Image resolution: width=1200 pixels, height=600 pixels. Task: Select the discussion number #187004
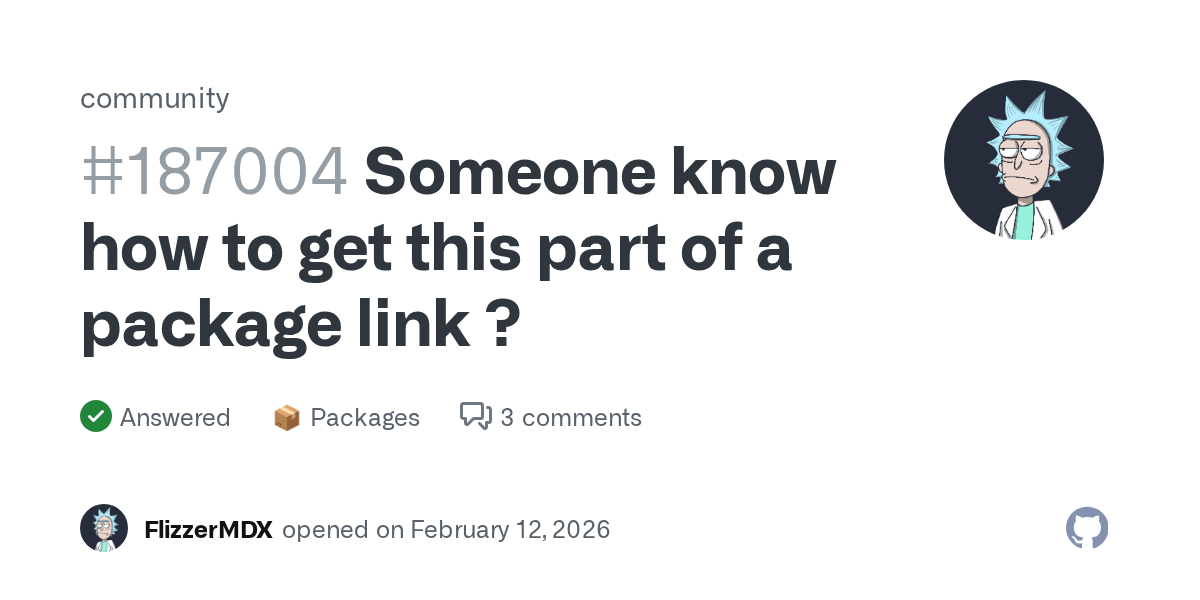[214, 172]
